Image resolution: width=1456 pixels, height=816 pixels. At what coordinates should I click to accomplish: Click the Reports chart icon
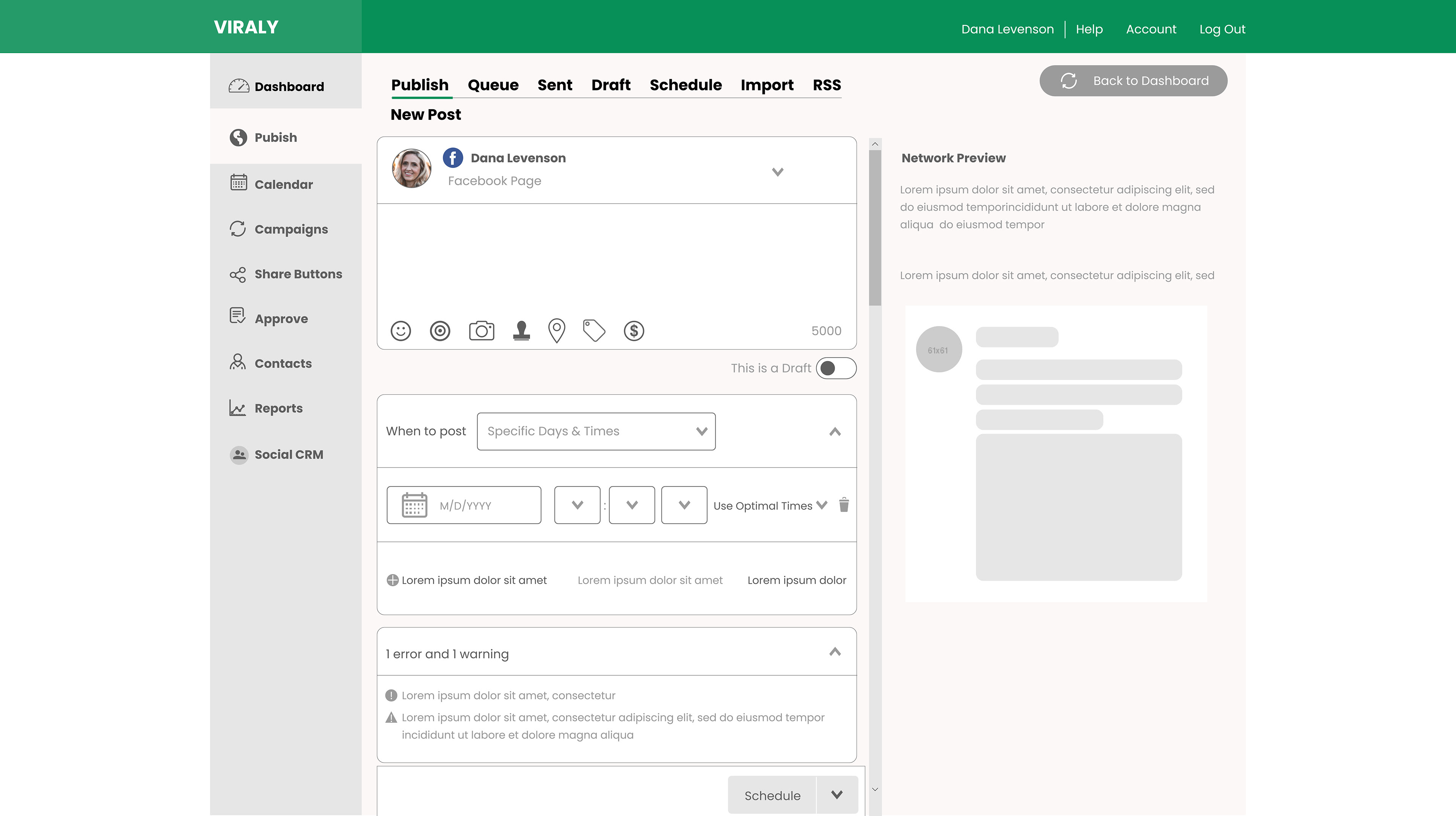click(x=237, y=408)
